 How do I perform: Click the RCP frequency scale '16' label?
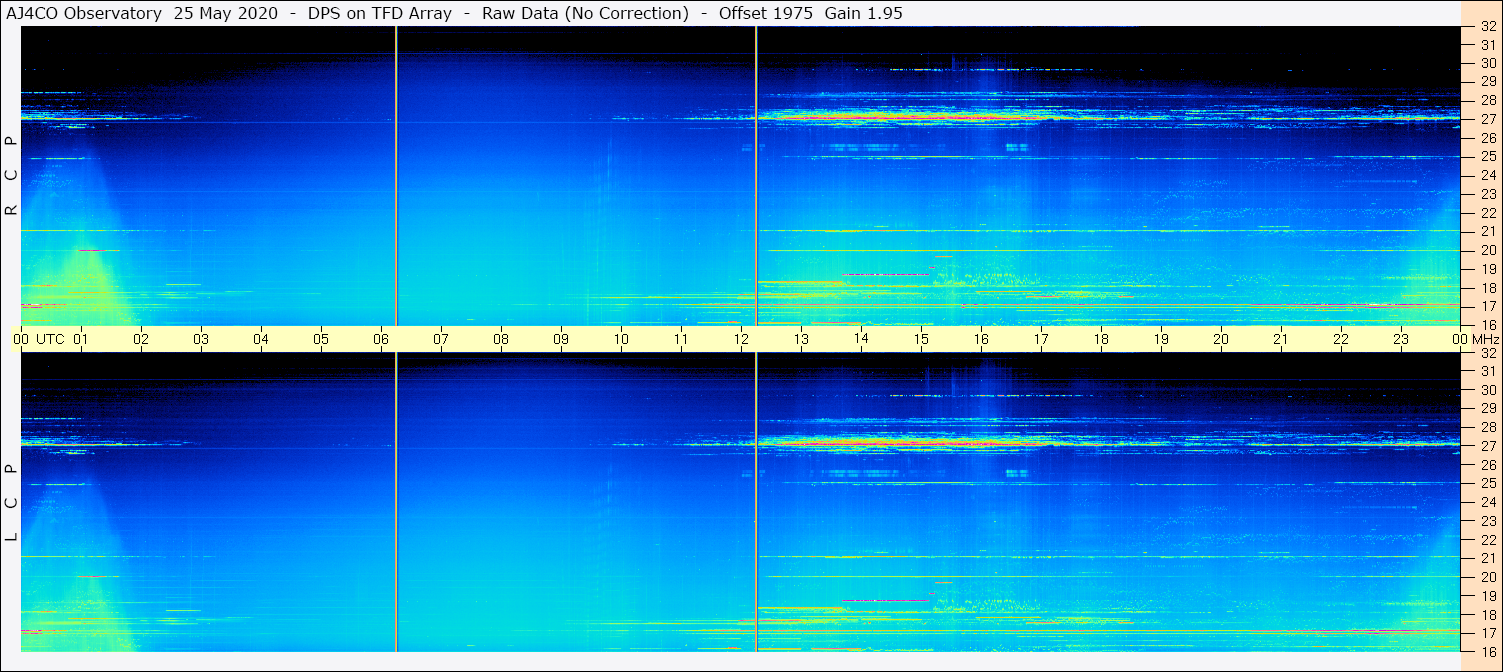click(1487, 324)
